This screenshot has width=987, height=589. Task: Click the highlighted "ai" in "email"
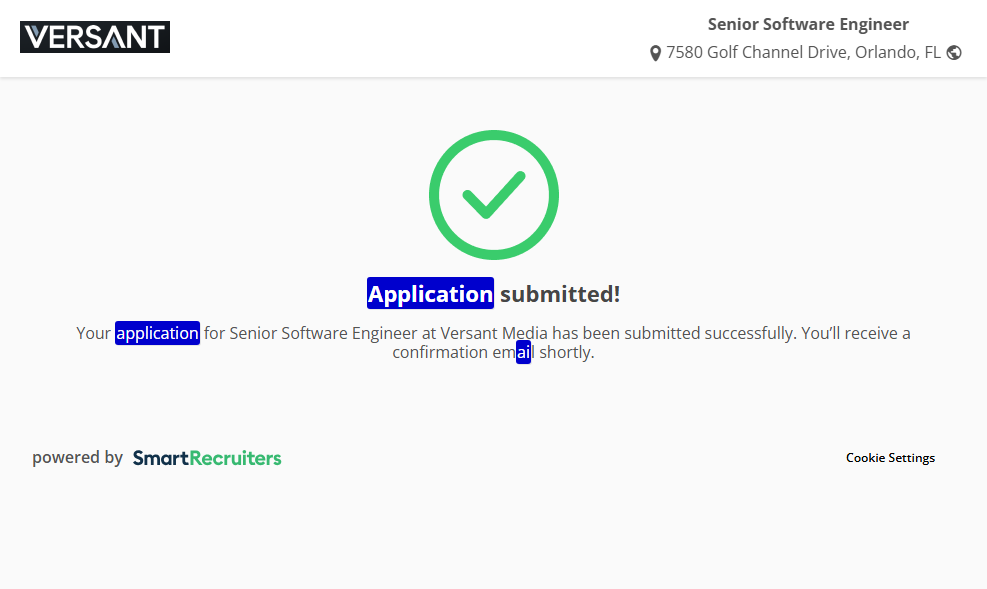[x=524, y=353]
